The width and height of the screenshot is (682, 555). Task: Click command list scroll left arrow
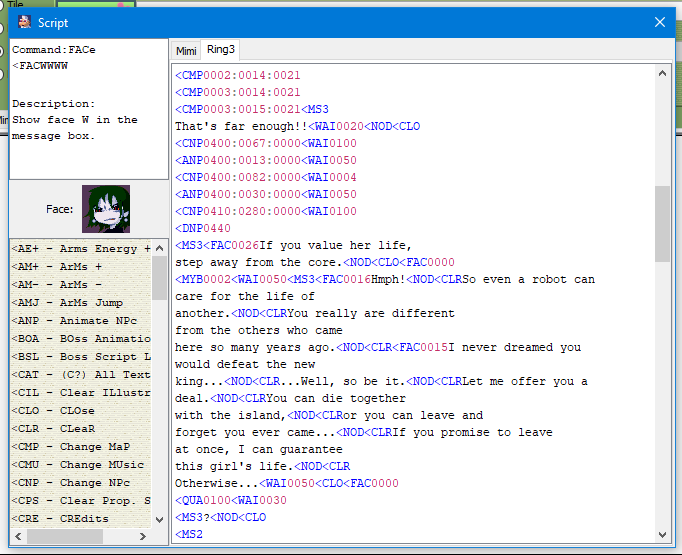click(18, 536)
